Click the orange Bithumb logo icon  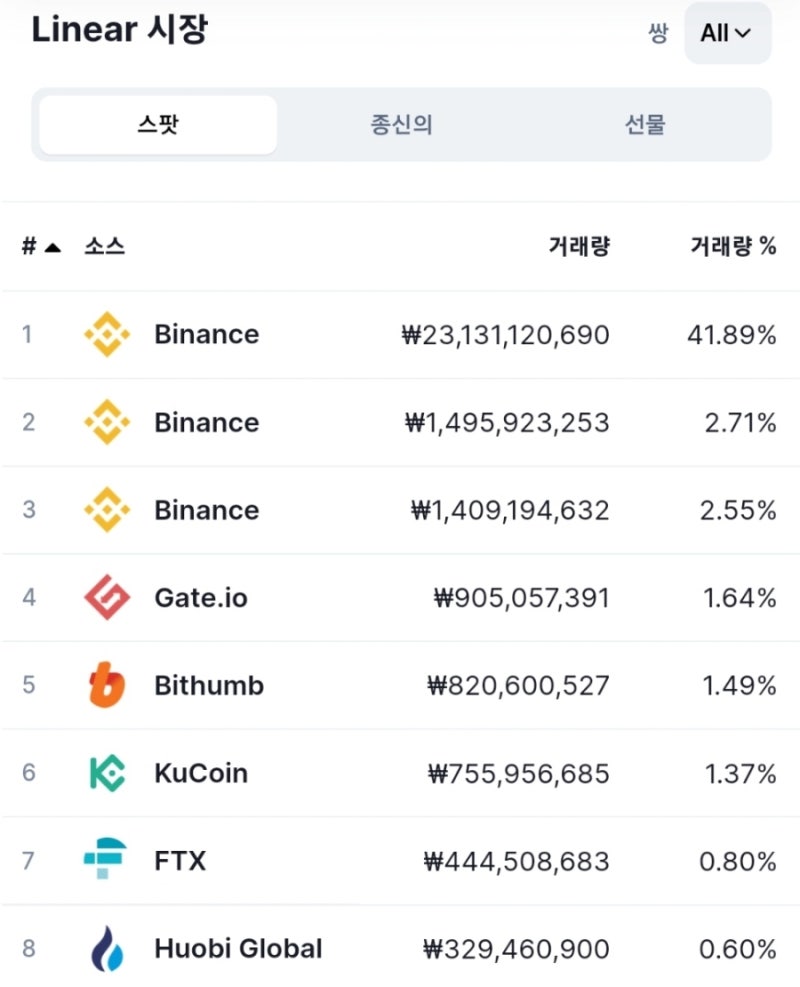(x=107, y=685)
